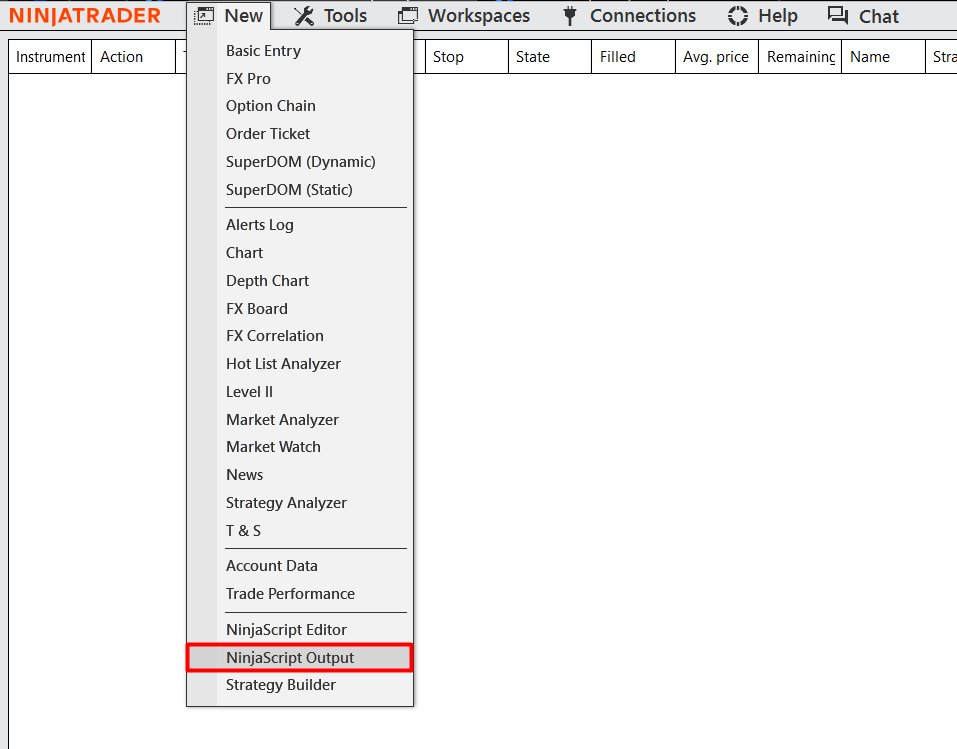Sort by State column header
This screenshot has height=749, width=957.
click(550, 57)
